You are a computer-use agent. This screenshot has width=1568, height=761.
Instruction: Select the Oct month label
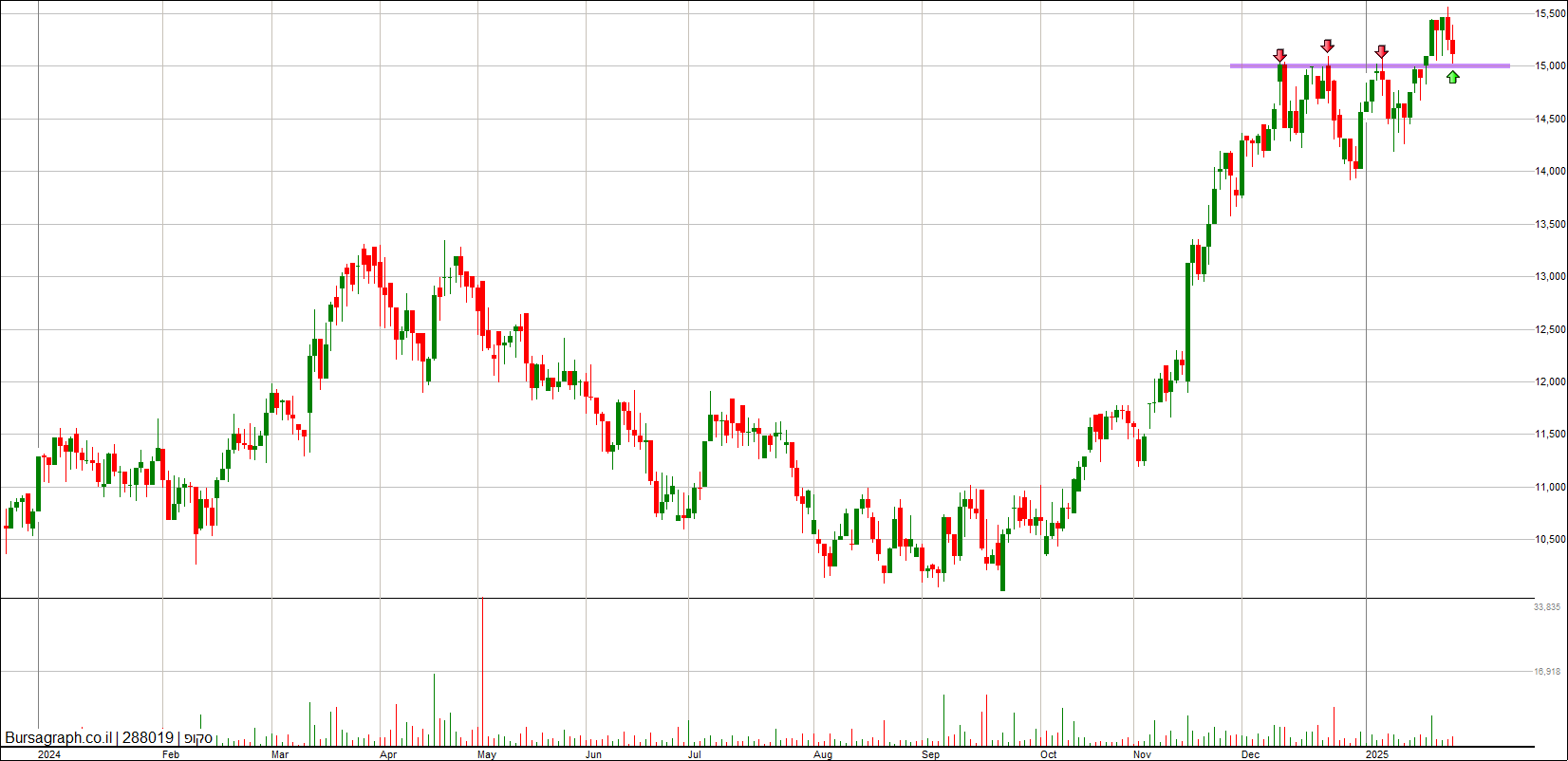coord(1049,755)
